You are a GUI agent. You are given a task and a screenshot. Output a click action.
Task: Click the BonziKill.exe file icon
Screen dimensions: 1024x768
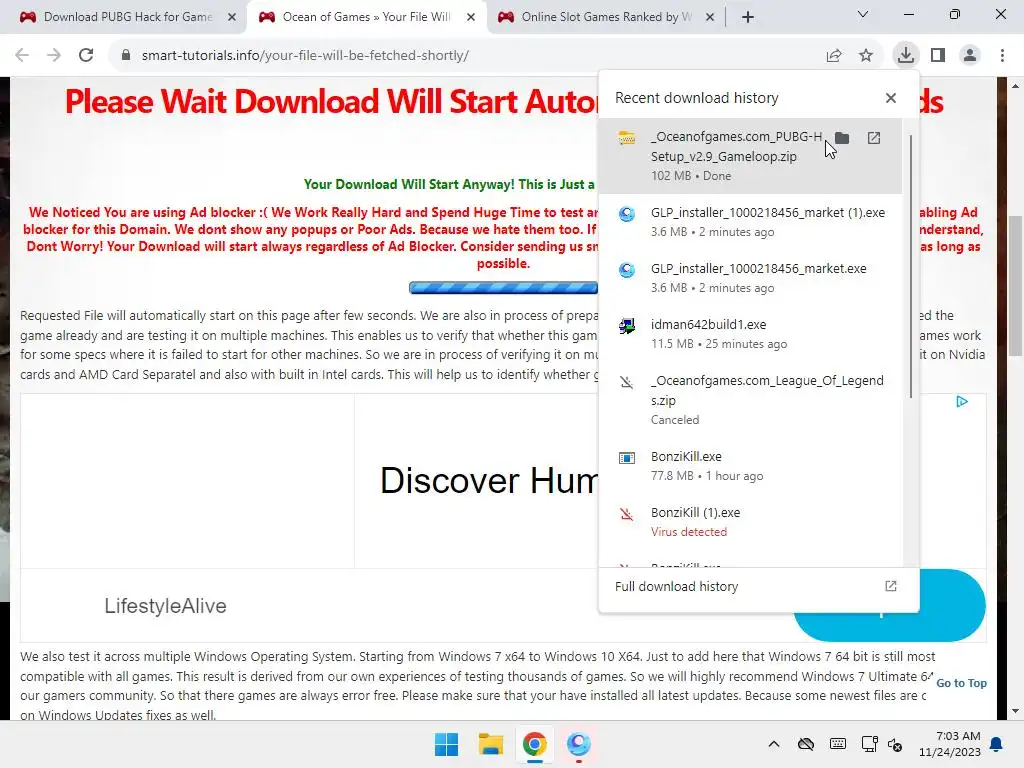[x=627, y=458]
